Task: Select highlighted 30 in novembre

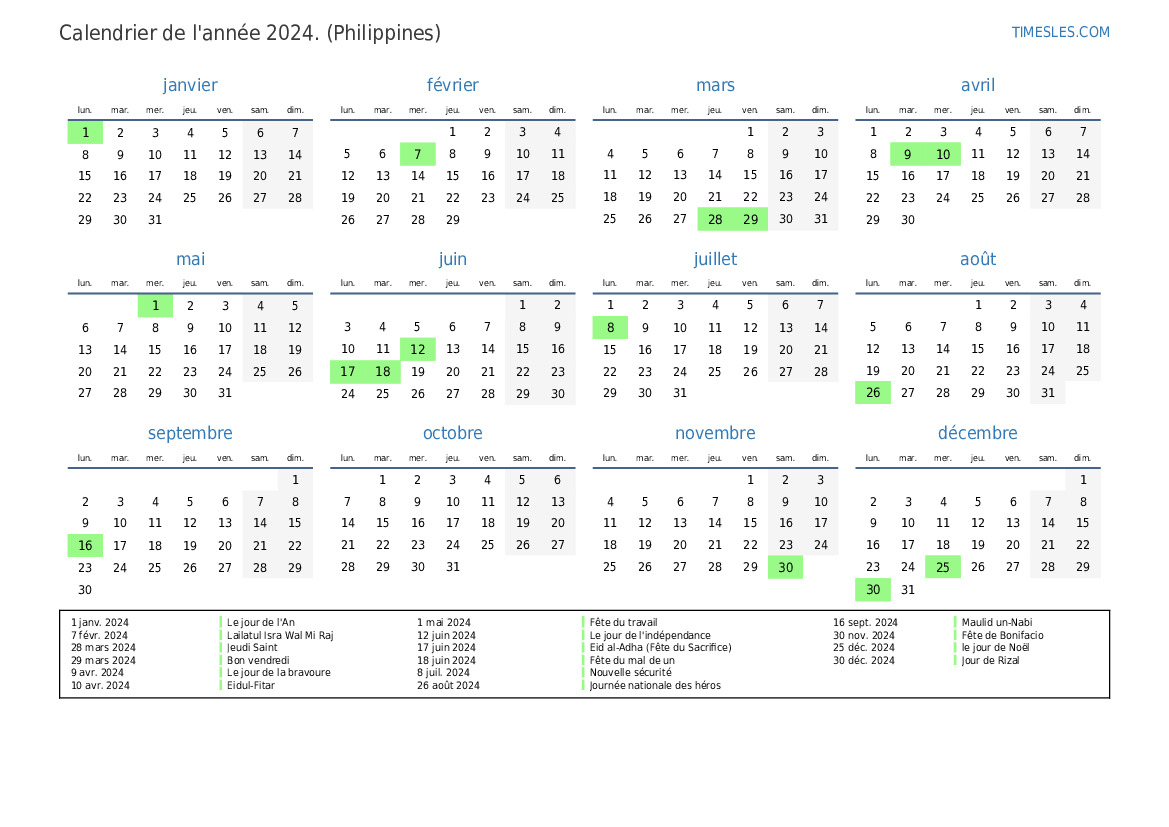Action: pos(785,567)
